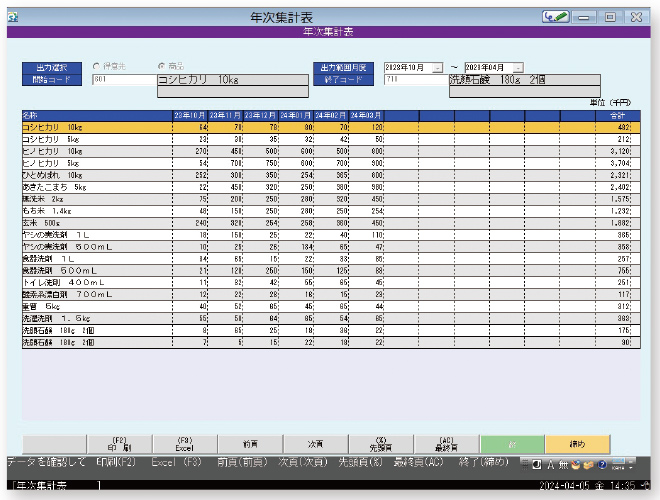Click the IME help question mark icon
The image size is (660, 500).
[x=602, y=465]
